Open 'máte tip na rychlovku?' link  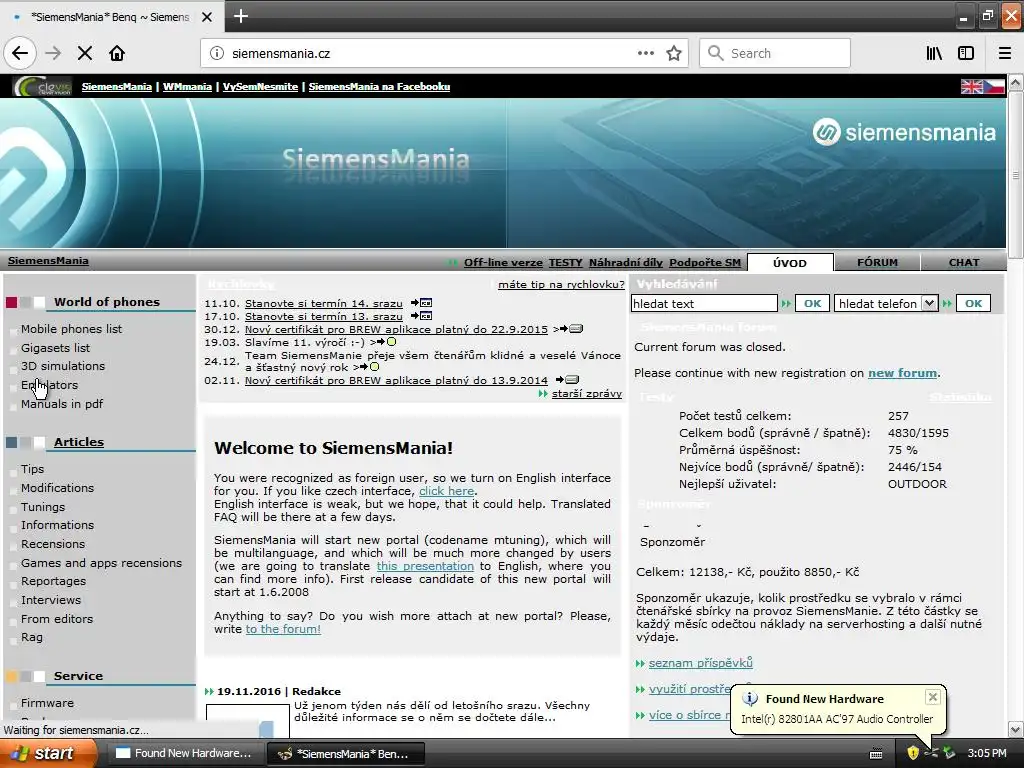(x=561, y=284)
